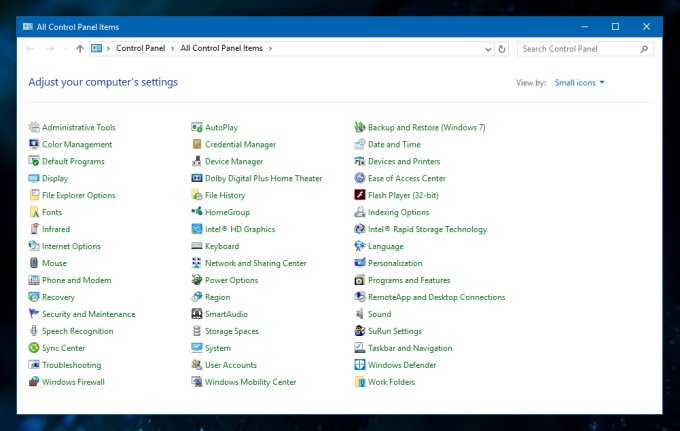This screenshot has height=431, width=680.
Task: Open the Speech Recognition link
Action: 78,331
